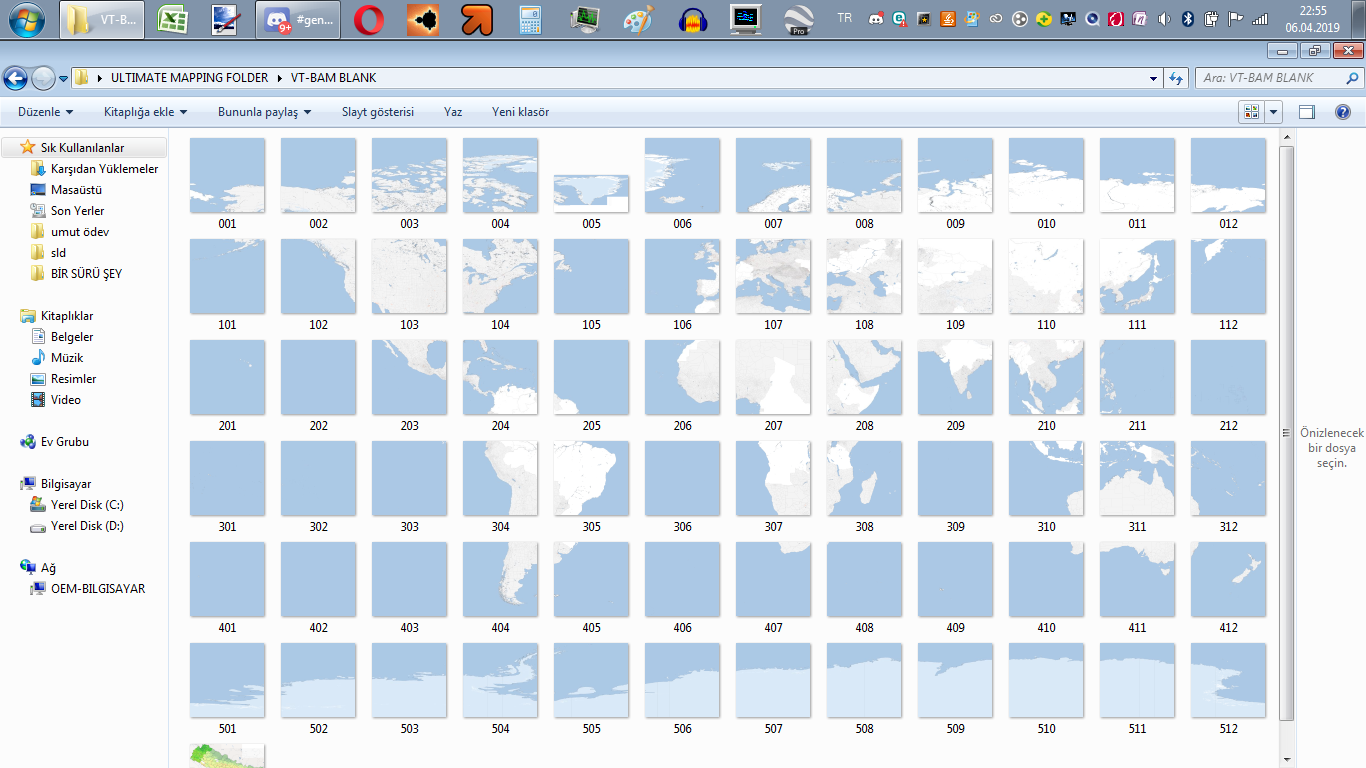Open Bununla paylaş menu
The image size is (1366, 768).
click(x=264, y=112)
